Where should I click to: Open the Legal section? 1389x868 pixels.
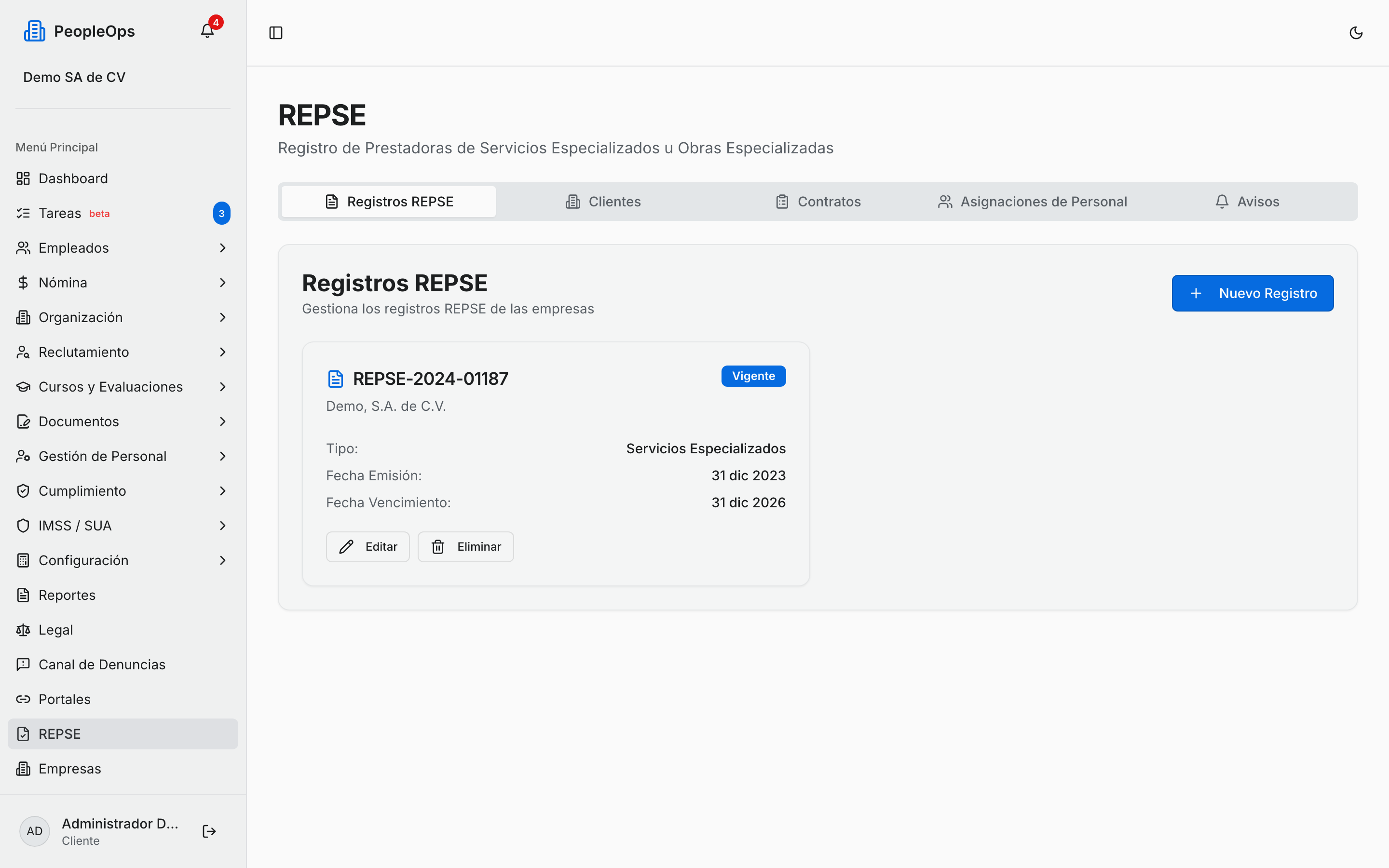click(x=123, y=630)
